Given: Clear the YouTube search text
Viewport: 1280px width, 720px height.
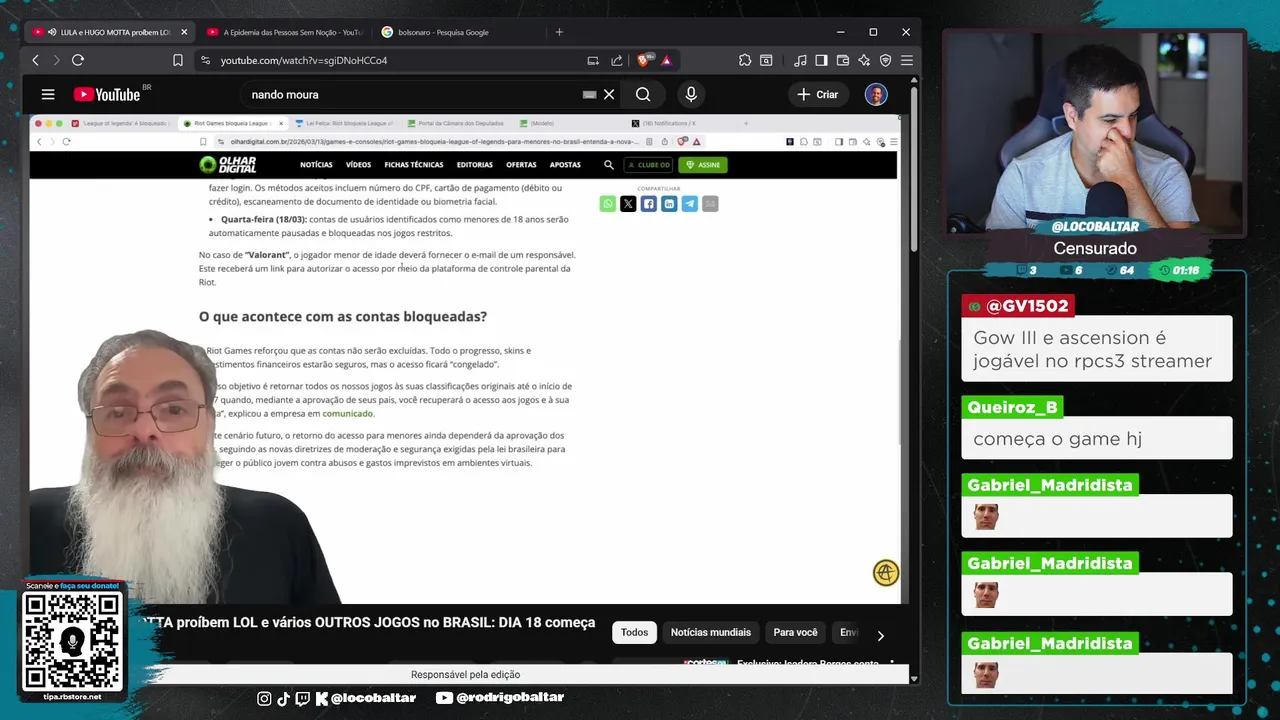Looking at the screenshot, I should (x=609, y=94).
